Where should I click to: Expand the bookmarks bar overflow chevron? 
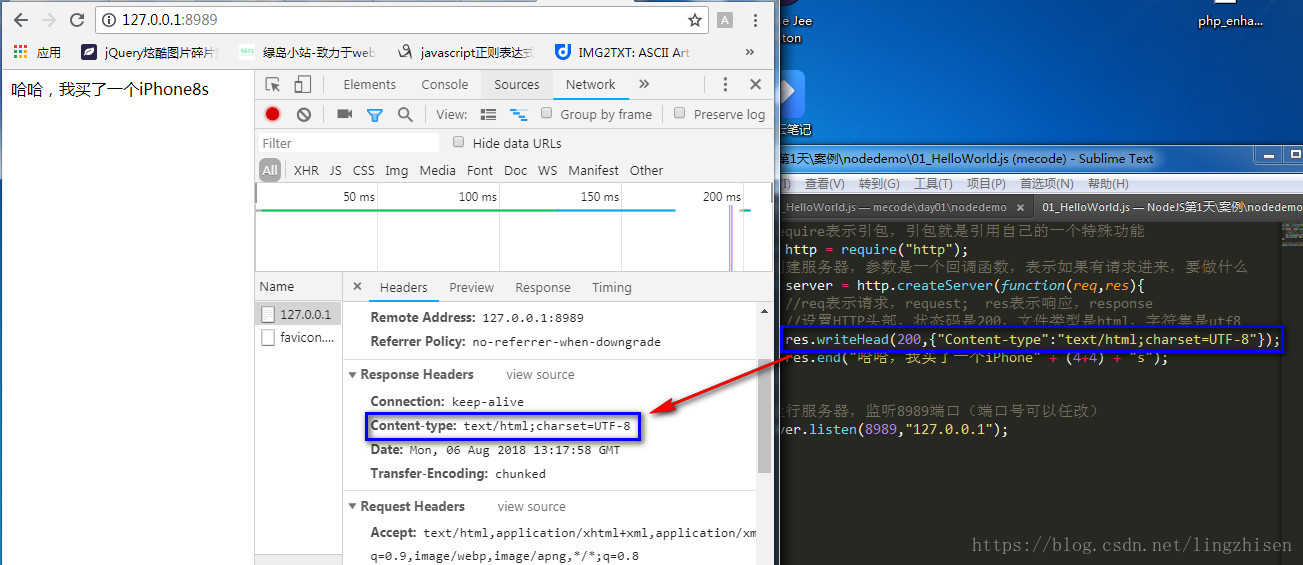[x=750, y=52]
